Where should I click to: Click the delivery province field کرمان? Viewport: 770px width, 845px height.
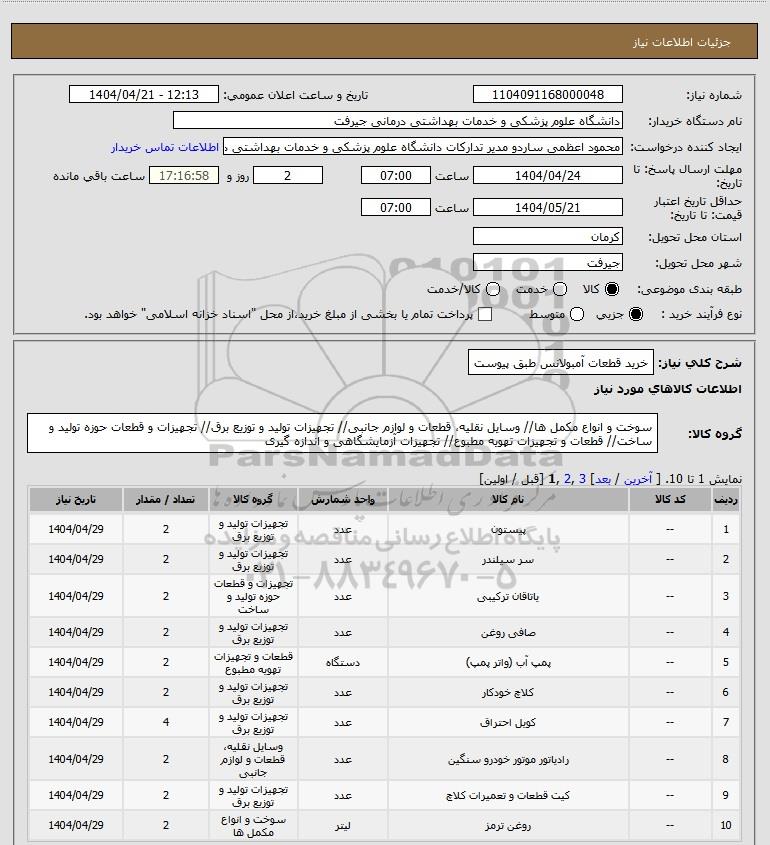pyautogui.click(x=547, y=237)
